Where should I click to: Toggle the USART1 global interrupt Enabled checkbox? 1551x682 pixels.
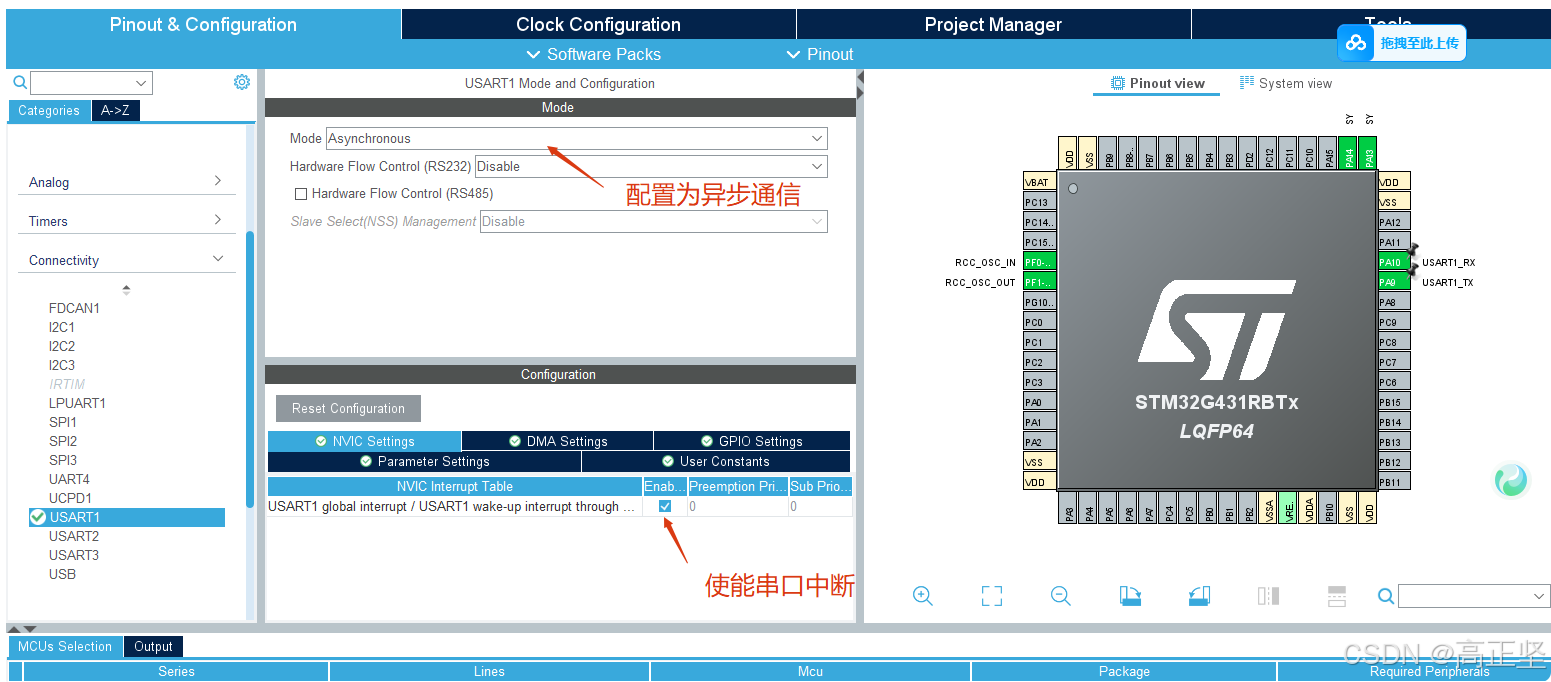665,507
